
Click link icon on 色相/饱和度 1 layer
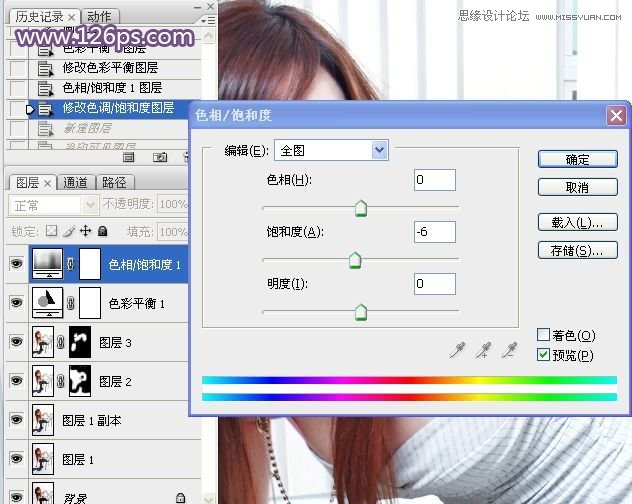(71, 264)
